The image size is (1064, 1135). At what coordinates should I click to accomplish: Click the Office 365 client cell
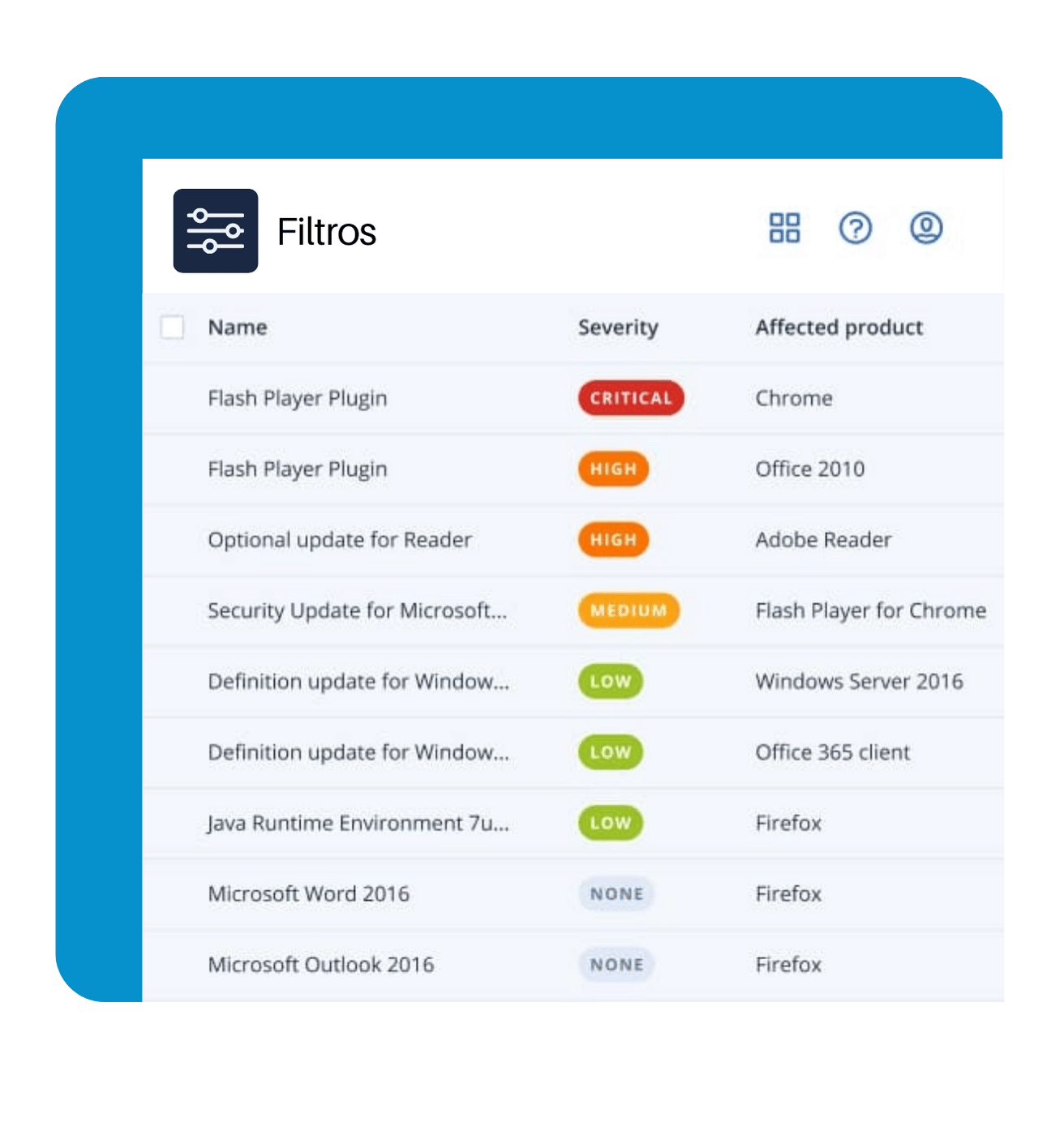(x=833, y=752)
